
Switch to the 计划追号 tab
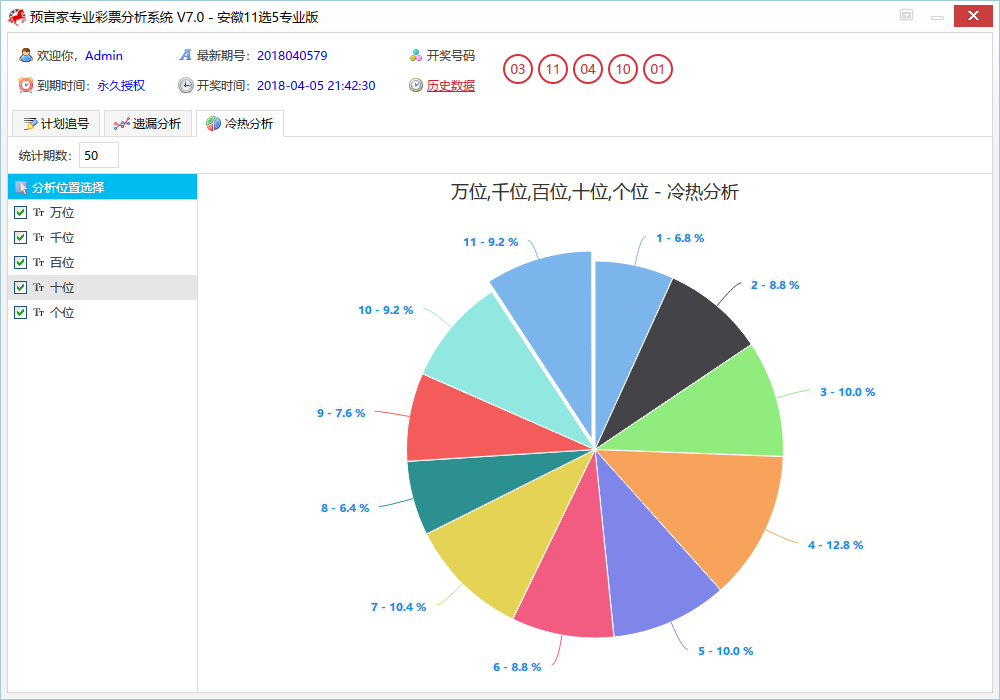(x=56, y=124)
